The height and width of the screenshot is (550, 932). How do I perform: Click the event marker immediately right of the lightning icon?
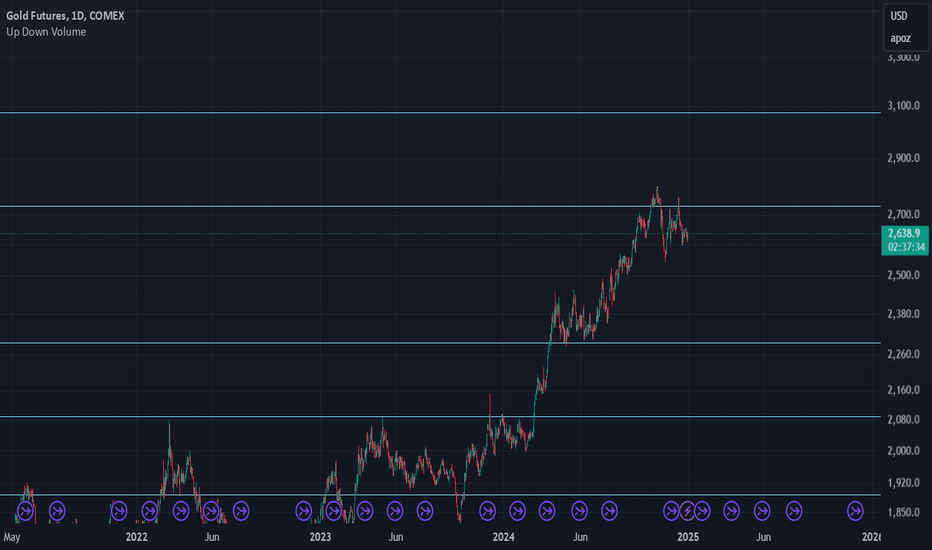(702, 511)
